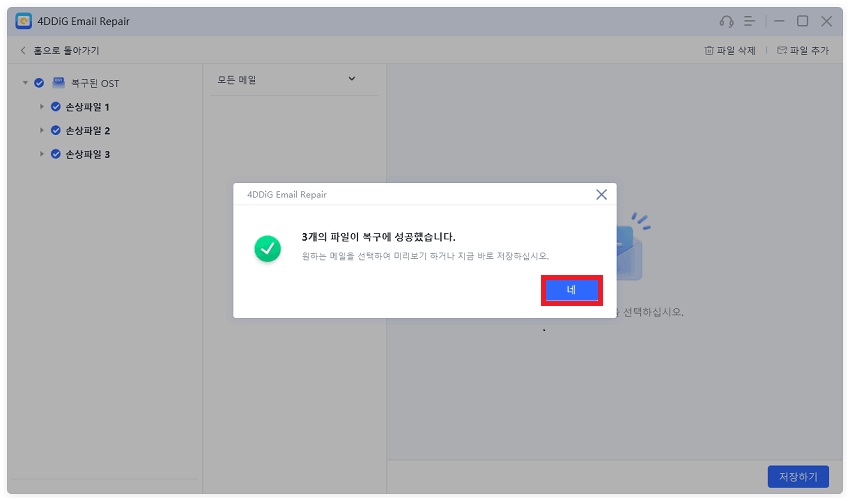Select 손상파일 1 in the tree
Screen dimensions: 850x501
[87, 107]
